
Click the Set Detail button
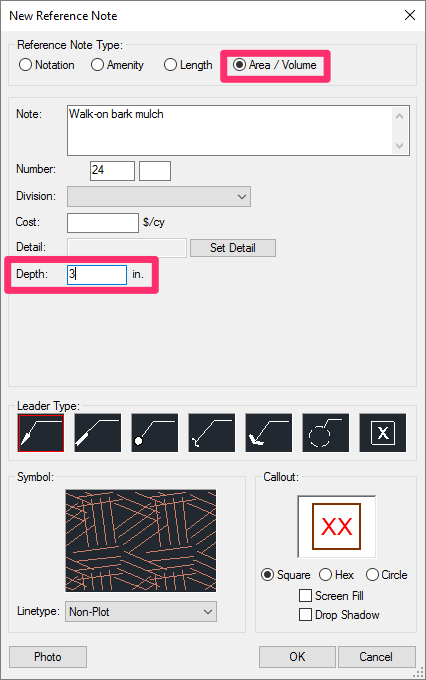point(233,248)
